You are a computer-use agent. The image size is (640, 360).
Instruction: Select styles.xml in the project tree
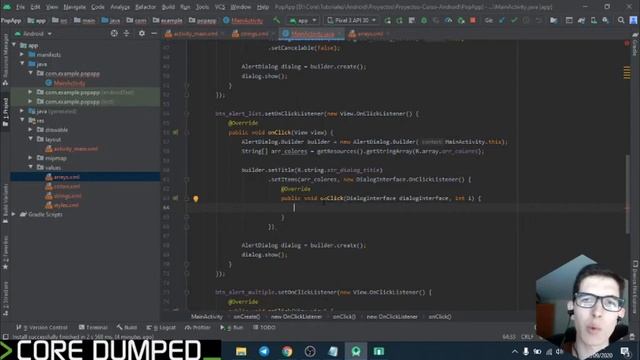coord(66,205)
